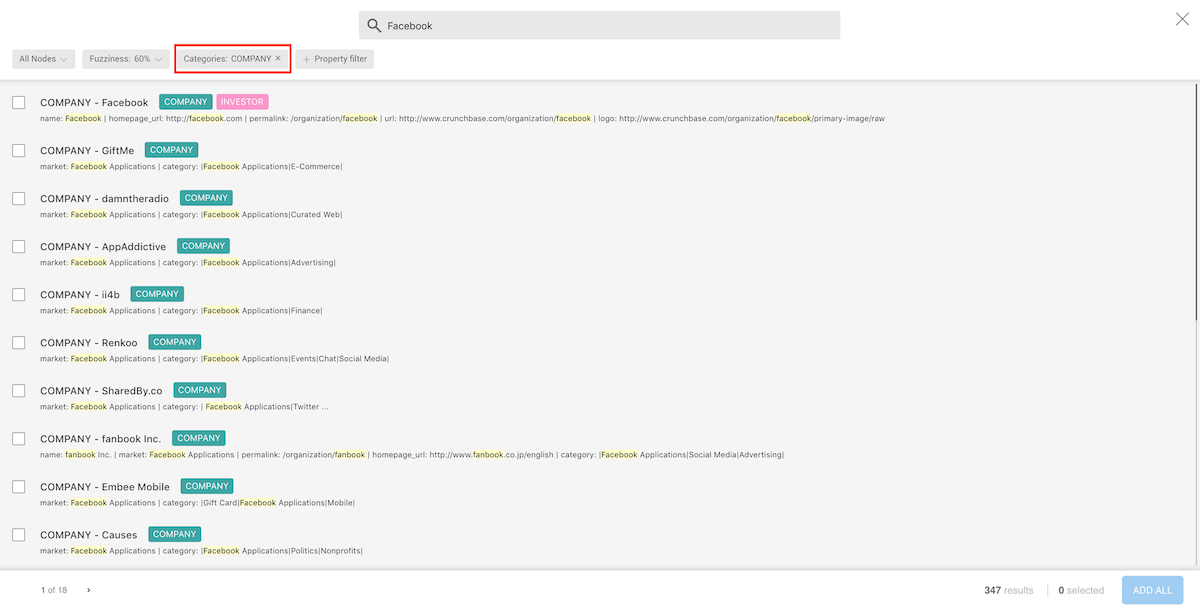Screen dimensions: 1200x608
Task: Tick the COMPANY - Embee Mobile checkbox
Action: coord(19,486)
